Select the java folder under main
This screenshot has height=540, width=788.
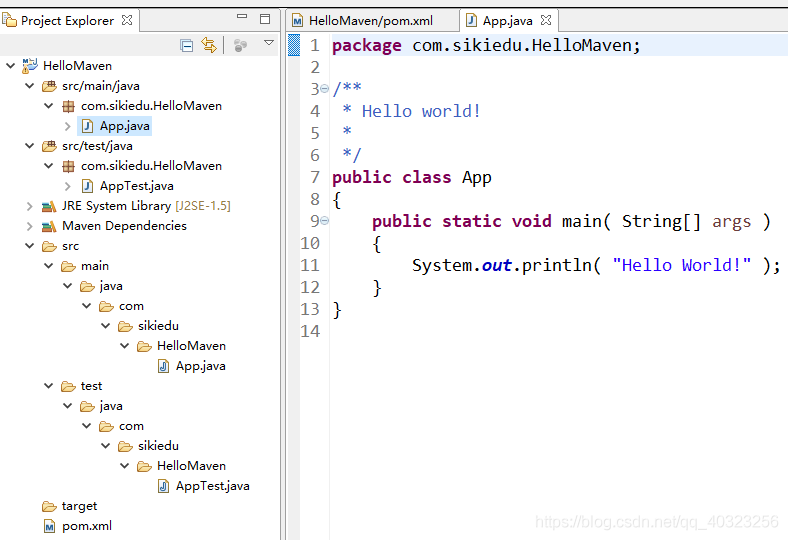click(111, 286)
